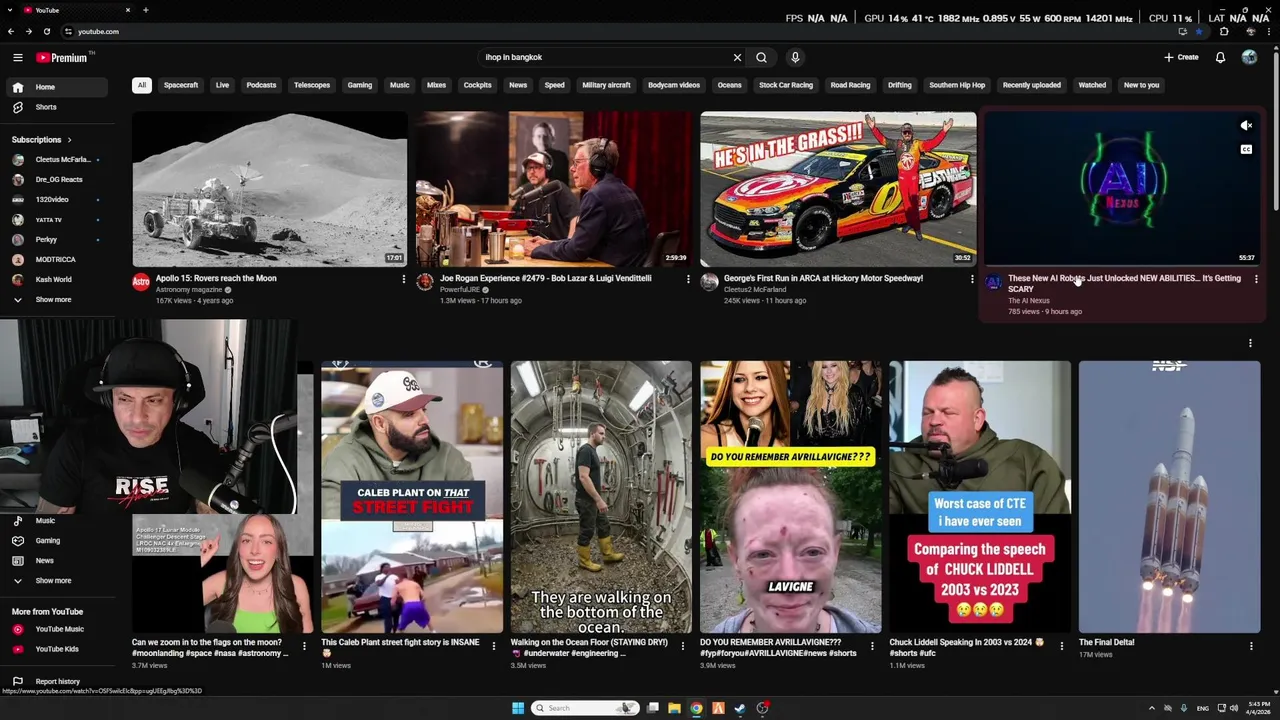Open 1320video subscription channel
Screen dimensions: 1280x720
point(55,200)
